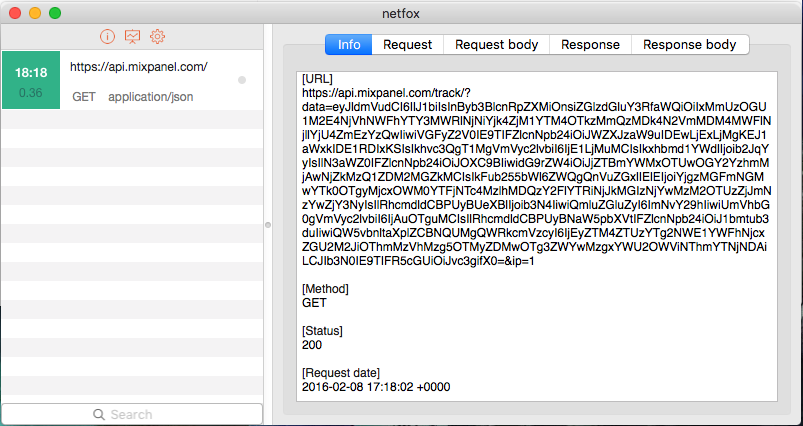803x426 pixels.
Task: Open the Request body tab
Action: click(496, 45)
